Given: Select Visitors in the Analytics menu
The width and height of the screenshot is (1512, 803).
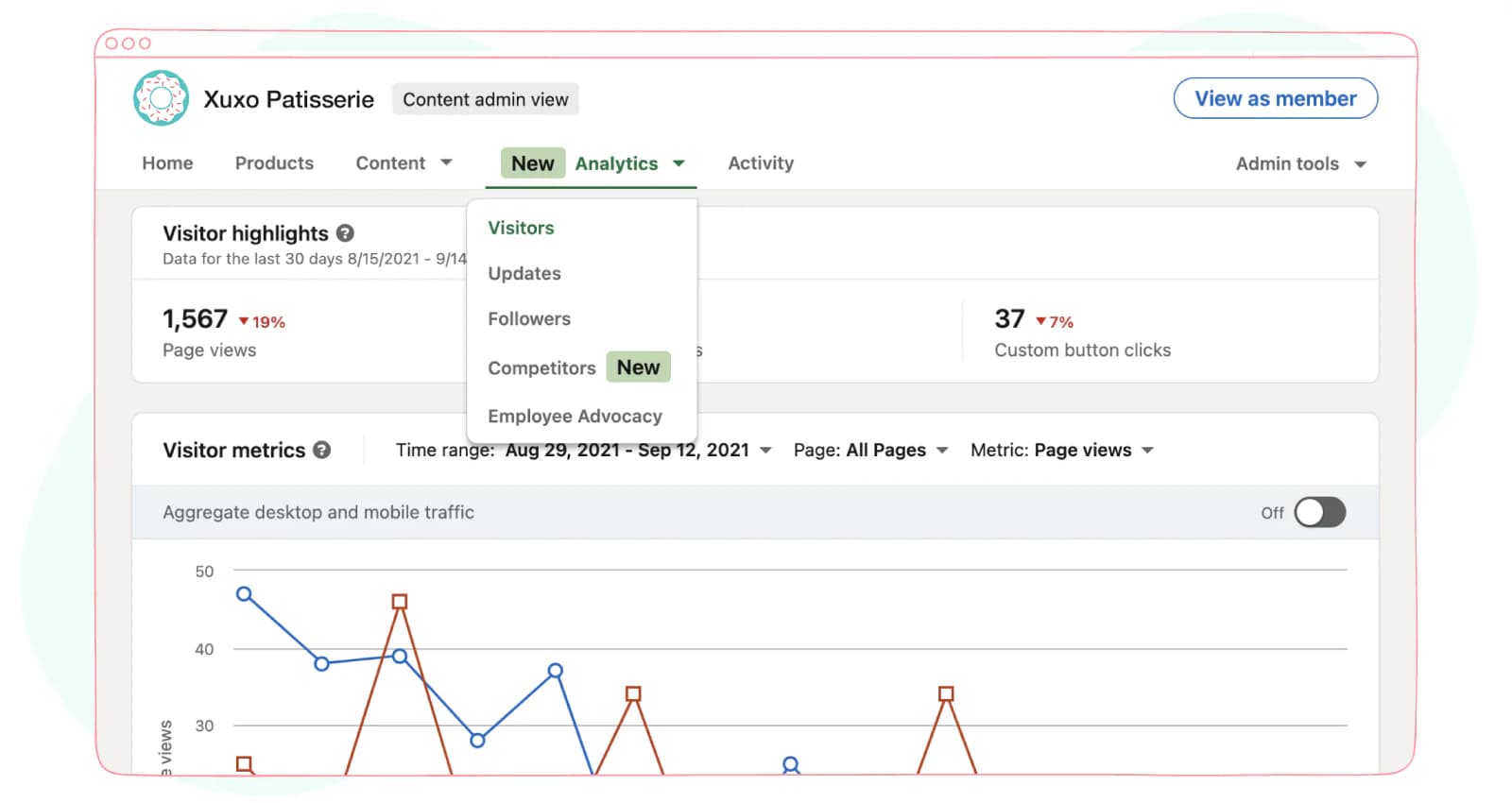Looking at the screenshot, I should 521,228.
